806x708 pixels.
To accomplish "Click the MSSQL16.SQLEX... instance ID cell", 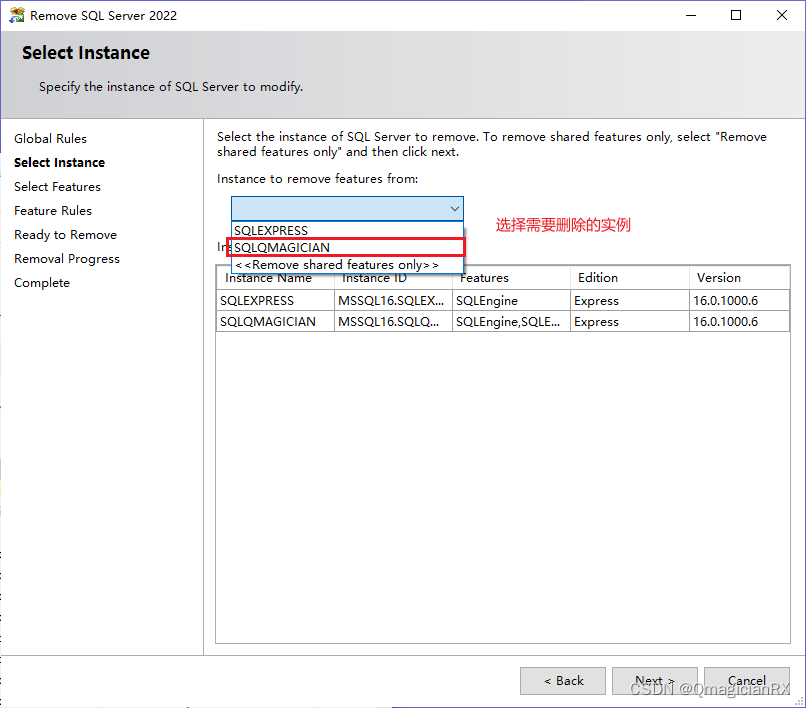I will (x=393, y=301).
